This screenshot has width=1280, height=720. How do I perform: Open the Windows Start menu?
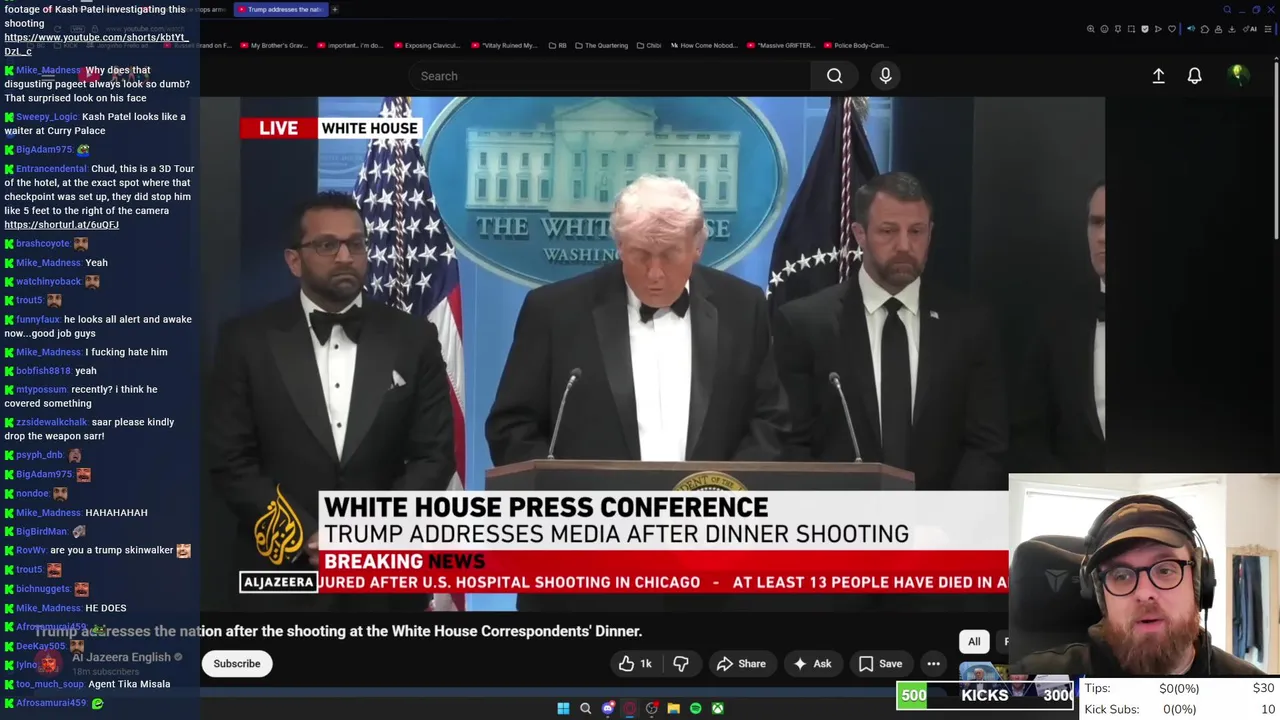coord(563,708)
